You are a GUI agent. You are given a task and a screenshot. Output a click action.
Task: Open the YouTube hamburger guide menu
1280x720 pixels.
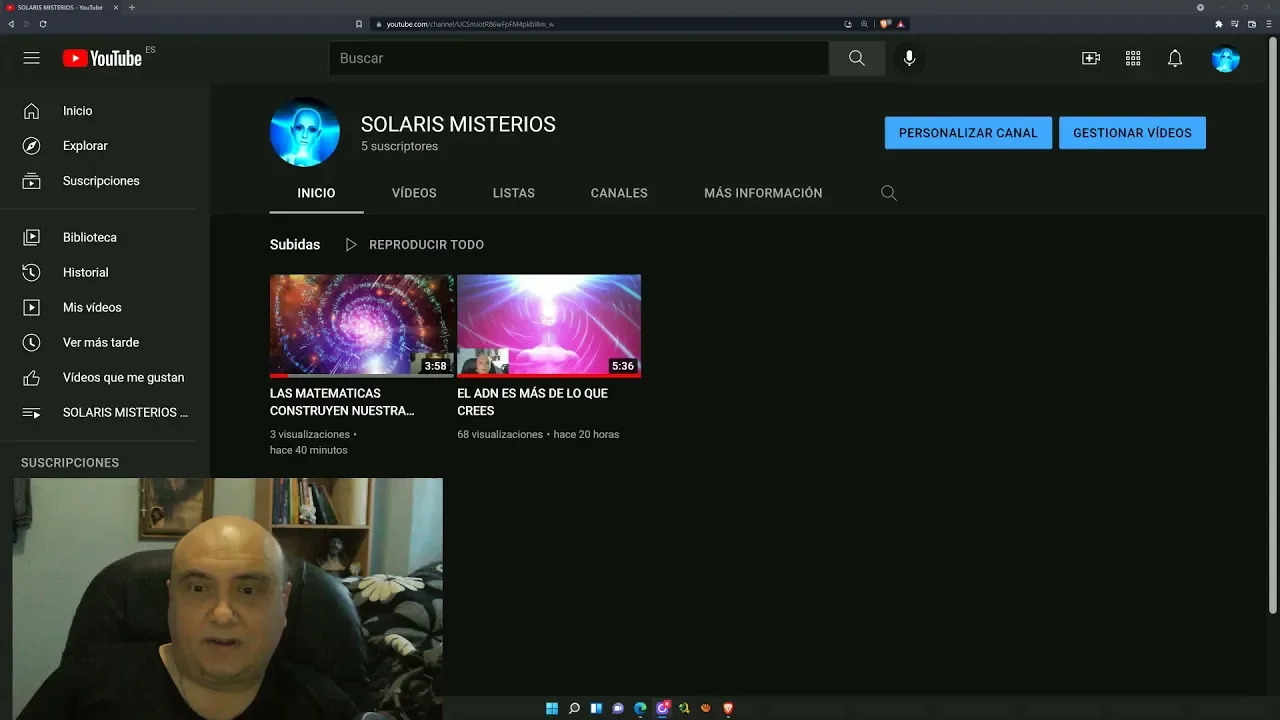(x=32, y=58)
